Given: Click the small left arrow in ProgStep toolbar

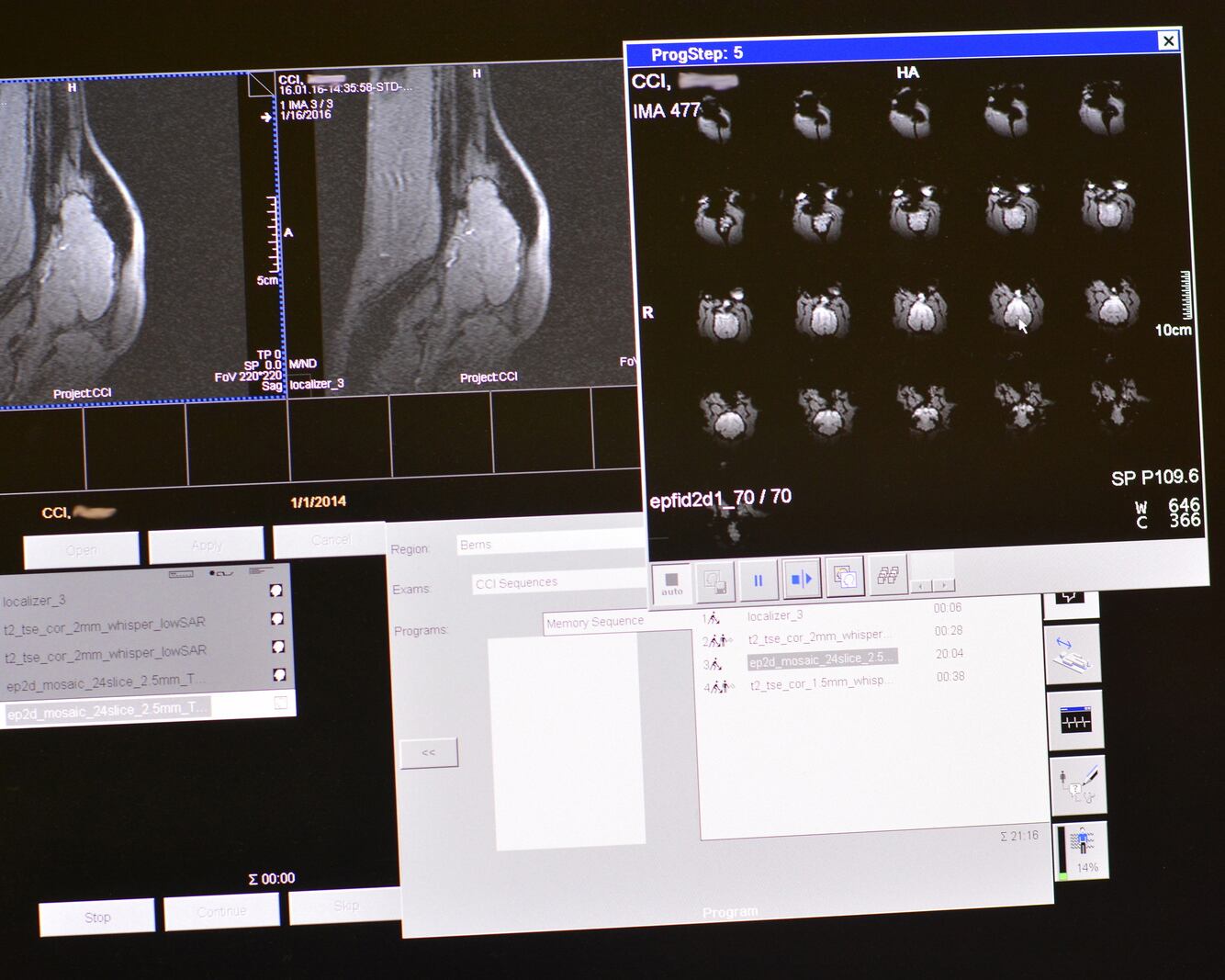Looking at the screenshot, I should [921, 586].
